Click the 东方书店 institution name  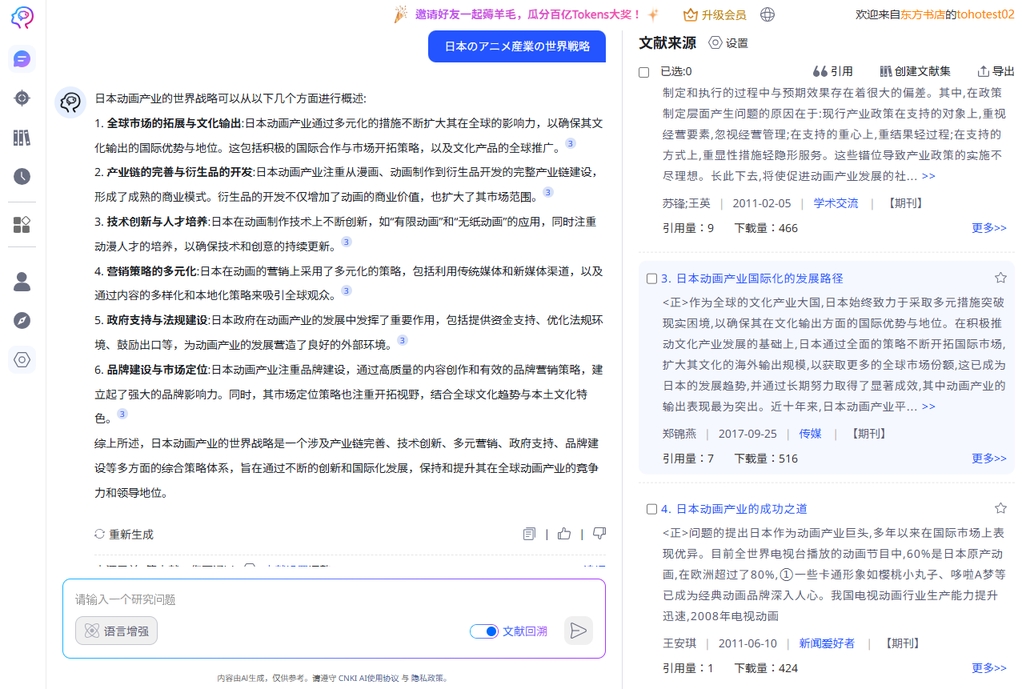(x=922, y=14)
